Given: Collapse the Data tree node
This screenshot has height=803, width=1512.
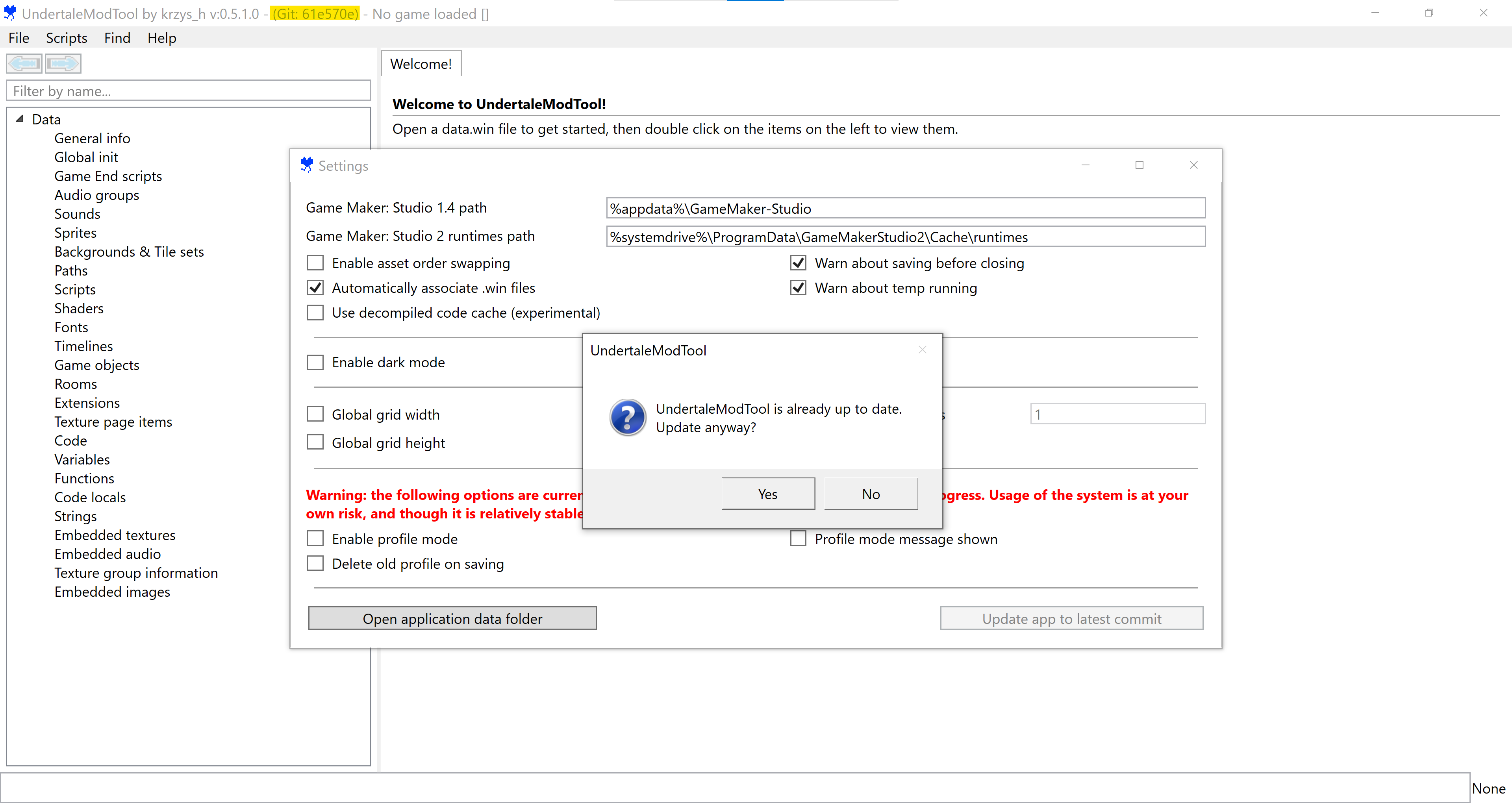Looking at the screenshot, I should tap(19, 118).
